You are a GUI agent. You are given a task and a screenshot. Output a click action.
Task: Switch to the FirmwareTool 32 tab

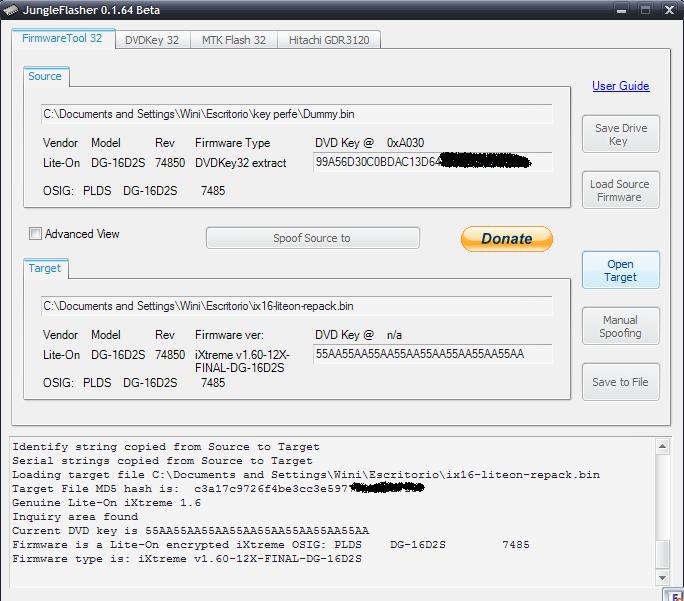pyautogui.click(x=62, y=38)
